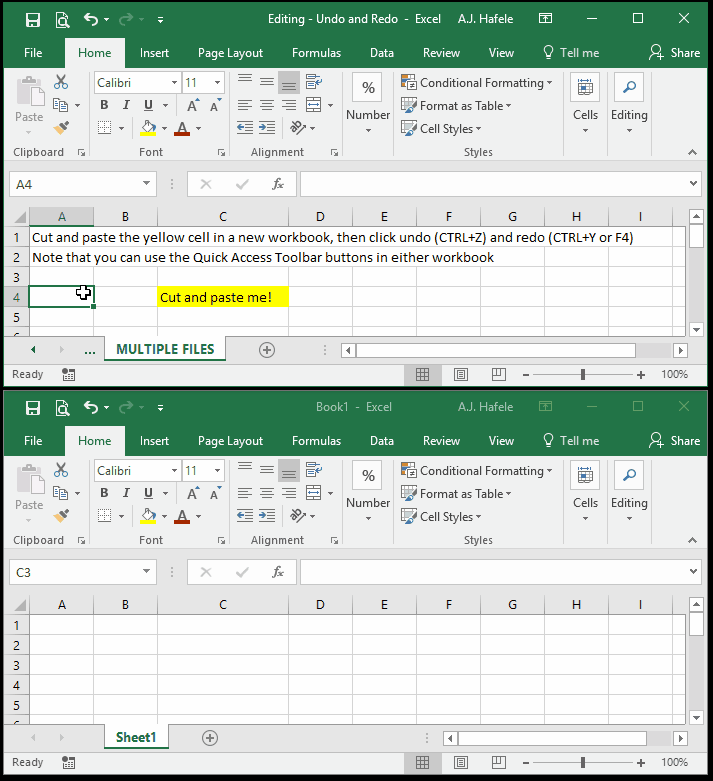
Task: Decrease font size in the top window ribbon
Action: 215,105
